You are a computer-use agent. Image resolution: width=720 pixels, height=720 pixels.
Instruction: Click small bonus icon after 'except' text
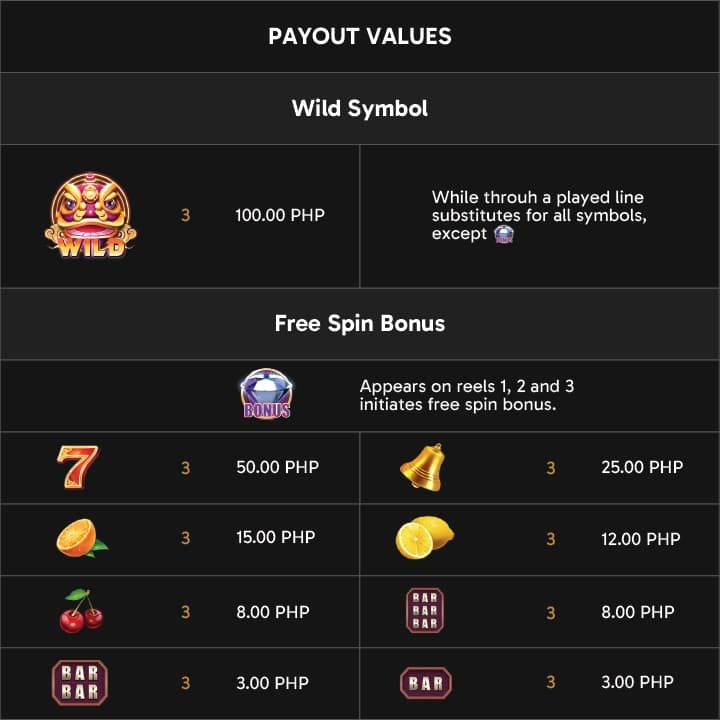tap(504, 234)
